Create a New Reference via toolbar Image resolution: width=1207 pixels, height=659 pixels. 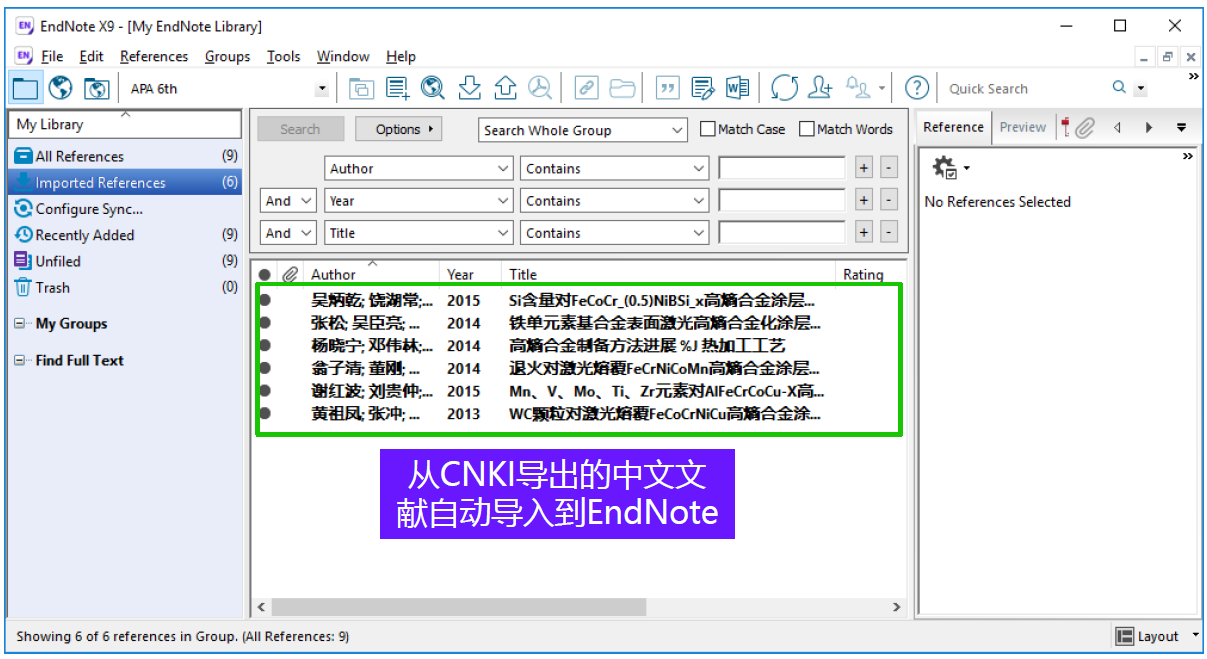(398, 88)
